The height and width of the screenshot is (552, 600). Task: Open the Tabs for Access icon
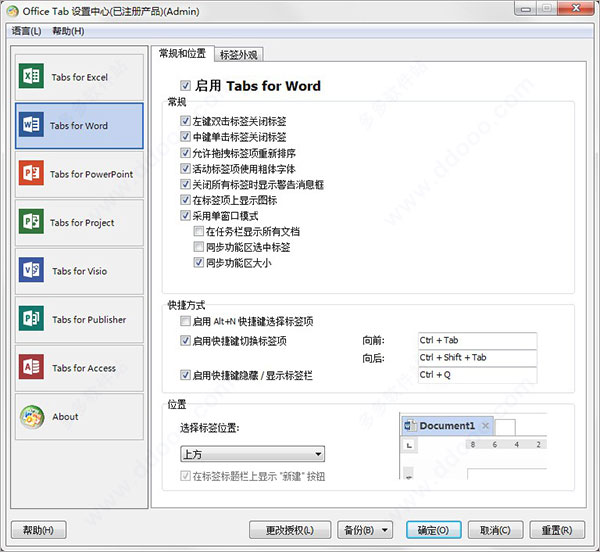31,367
